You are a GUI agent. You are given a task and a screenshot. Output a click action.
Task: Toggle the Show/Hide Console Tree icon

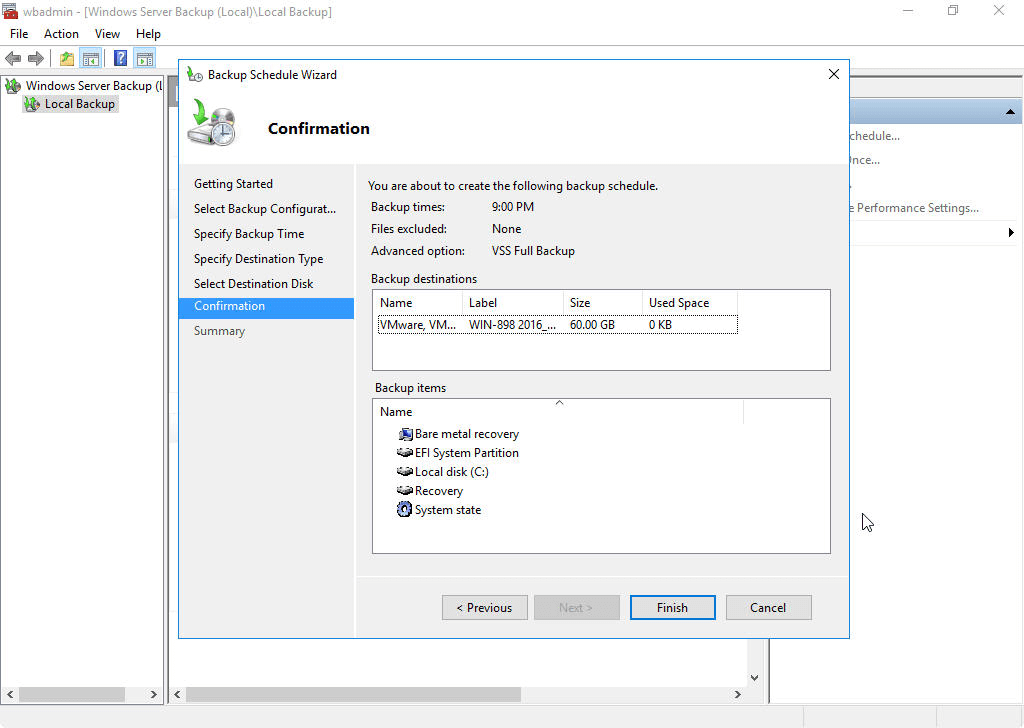(90, 59)
